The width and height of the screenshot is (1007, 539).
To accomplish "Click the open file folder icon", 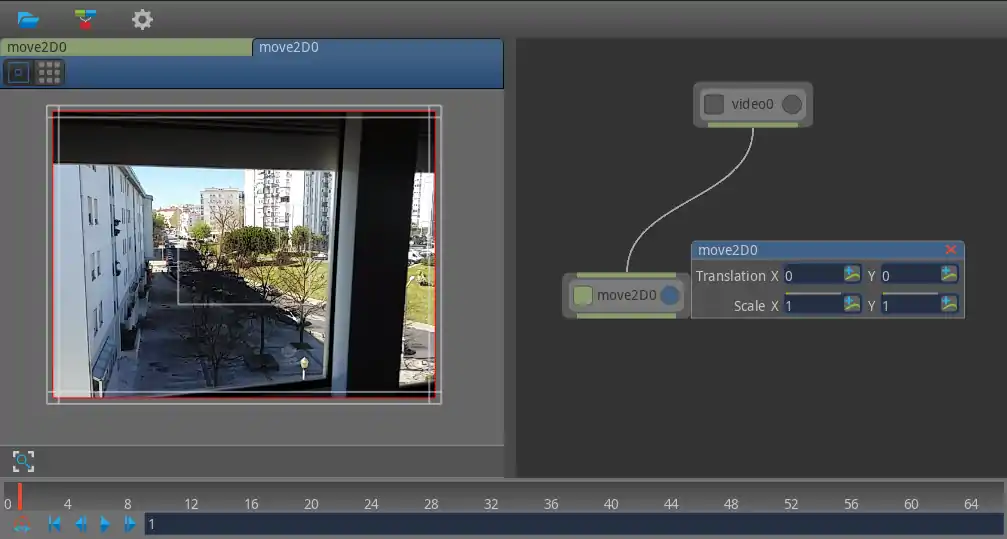I will pos(28,19).
